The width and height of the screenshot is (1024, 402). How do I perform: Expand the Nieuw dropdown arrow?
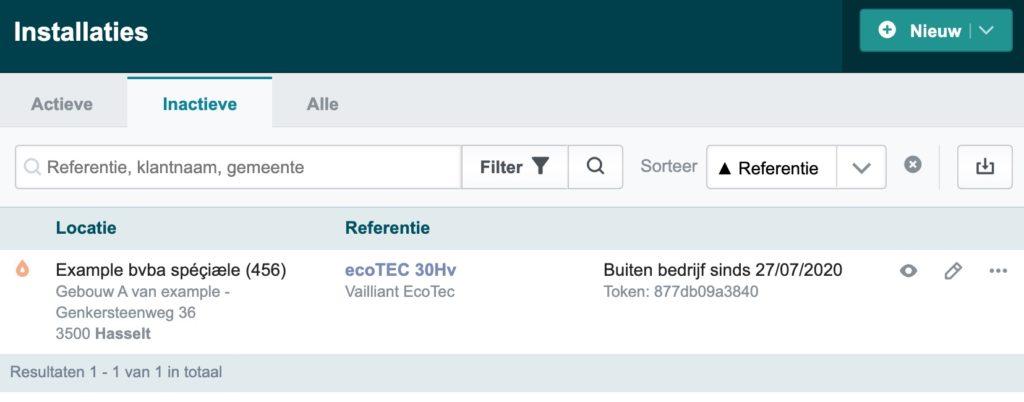[x=986, y=31]
